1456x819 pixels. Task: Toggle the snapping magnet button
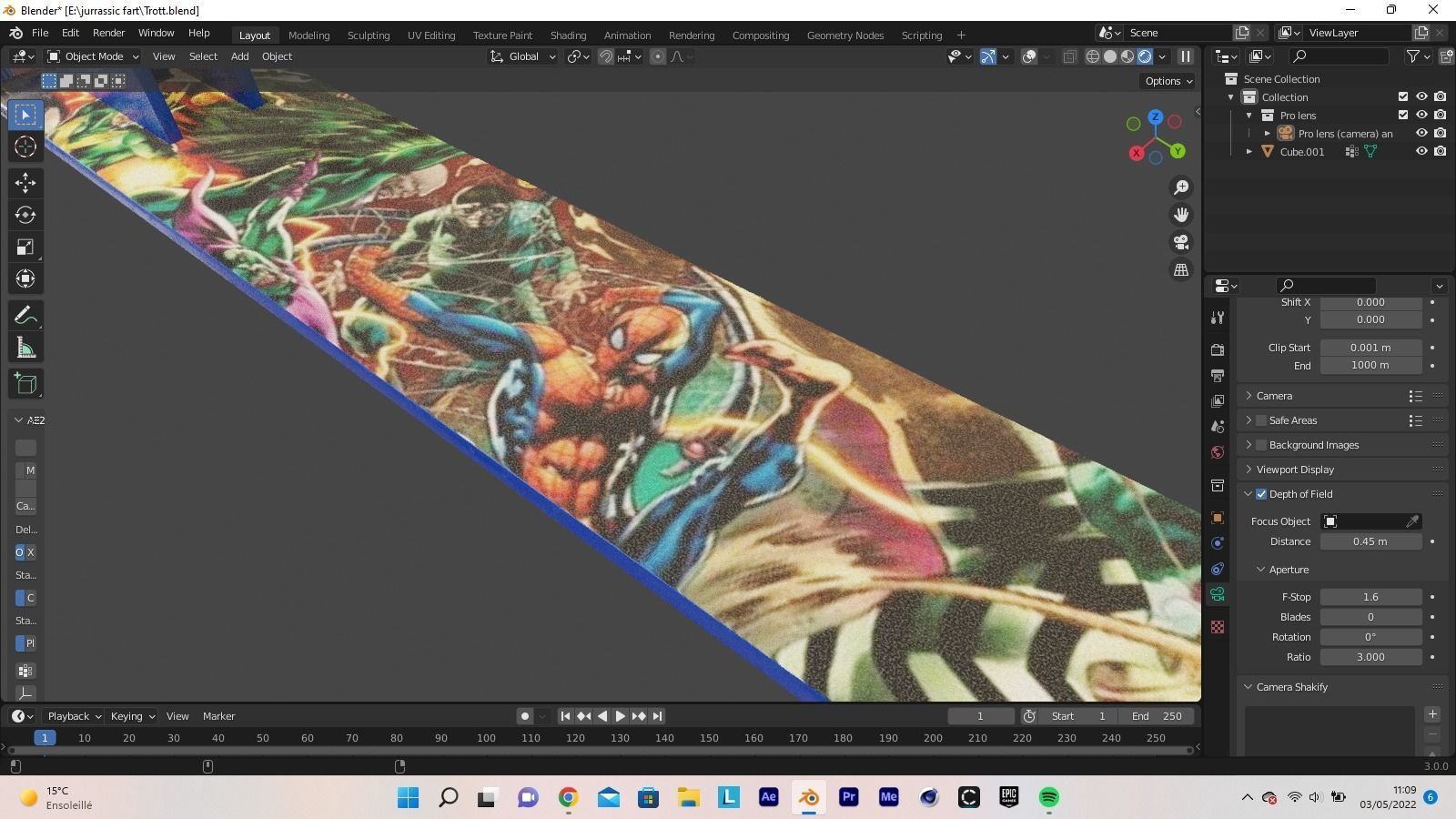[x=605, y=56]
